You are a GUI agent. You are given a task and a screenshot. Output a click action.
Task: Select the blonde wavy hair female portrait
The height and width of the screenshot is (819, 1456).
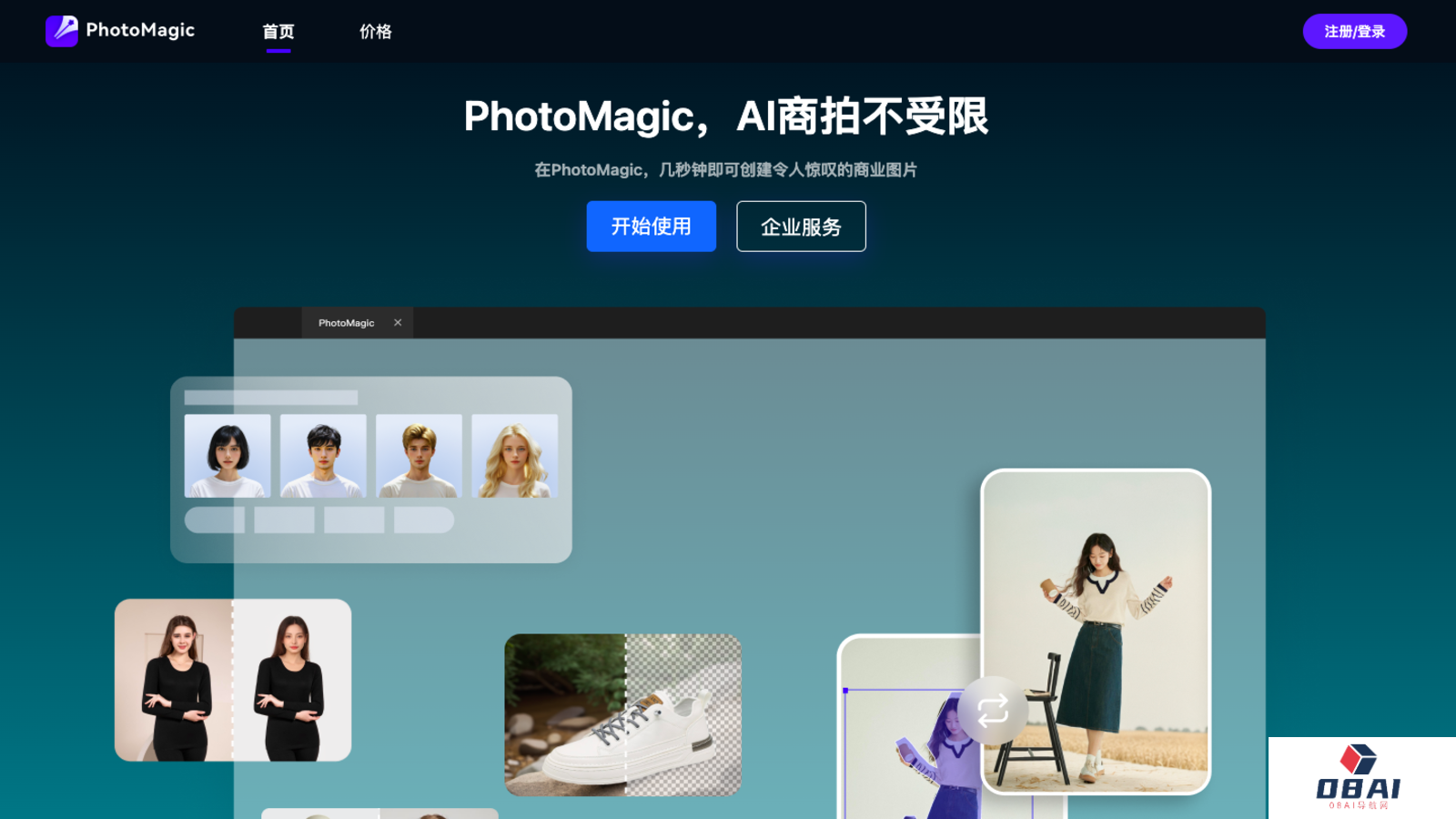click(515, 456)
